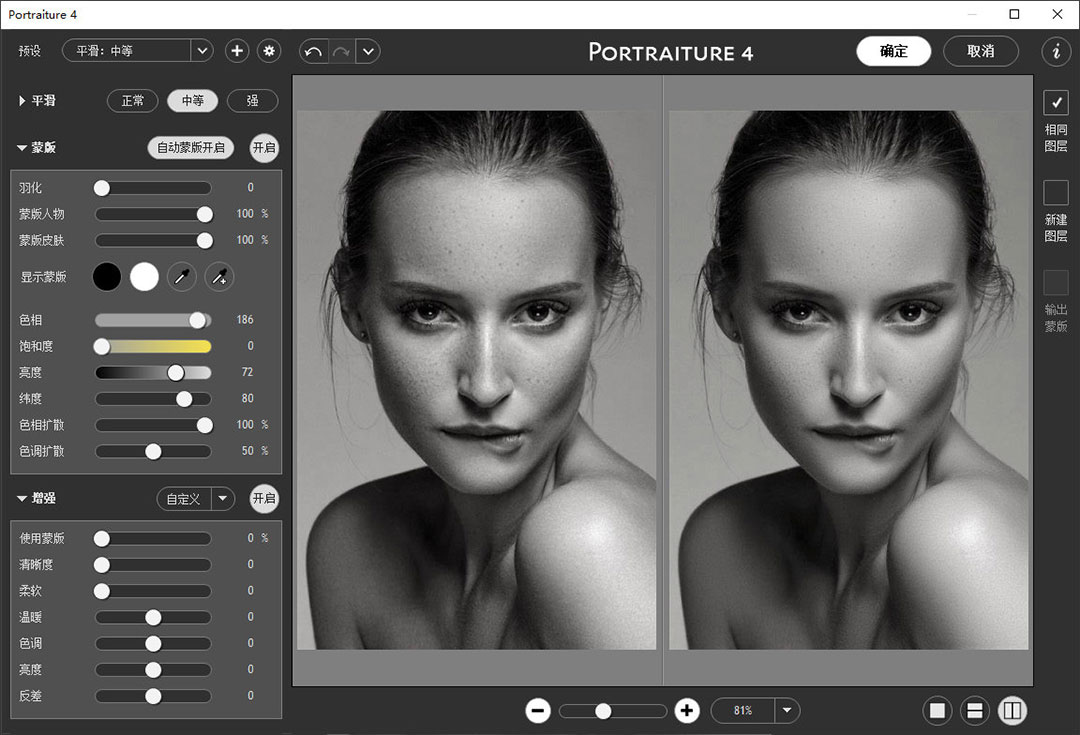
Task: Open the info button
Action: (x=1056, y=51)
